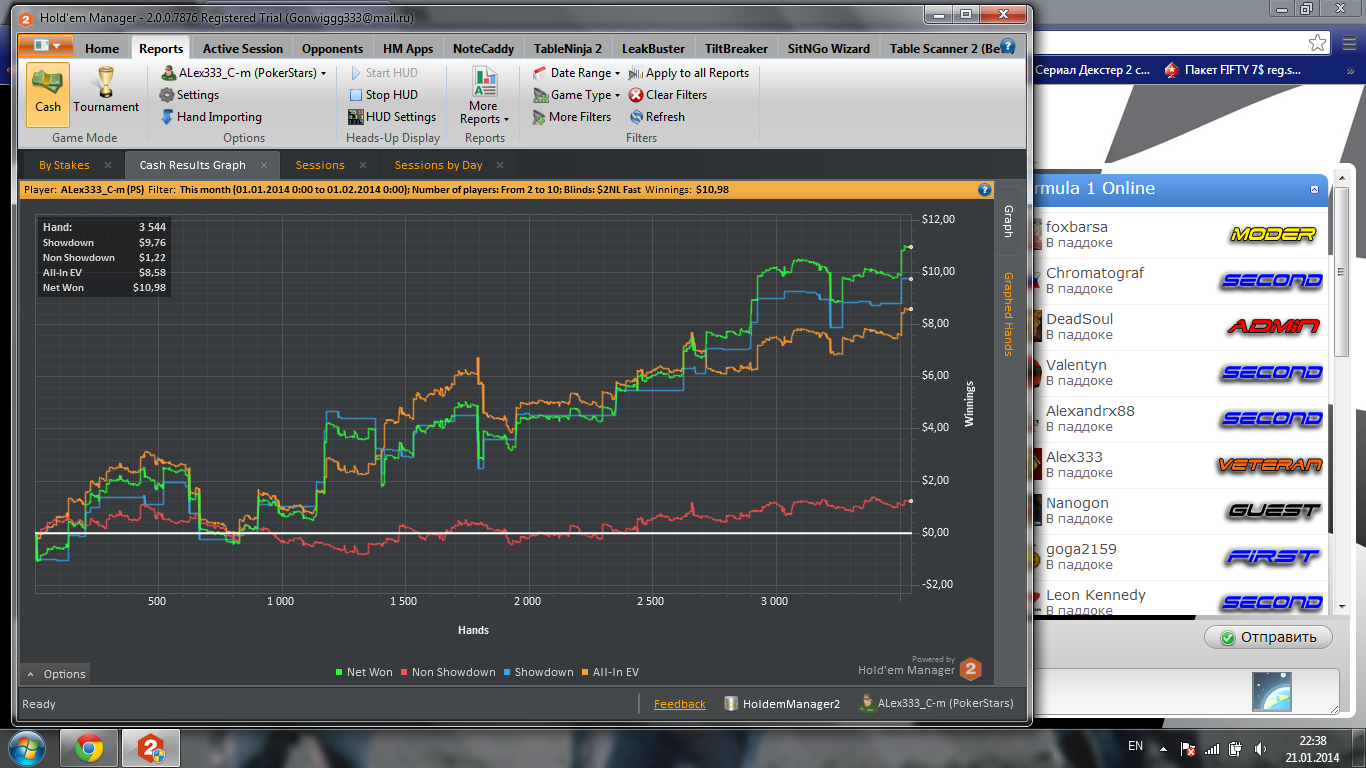Open NoteCaddy tab
1366x768 pixels.
[x=483, y=48]
